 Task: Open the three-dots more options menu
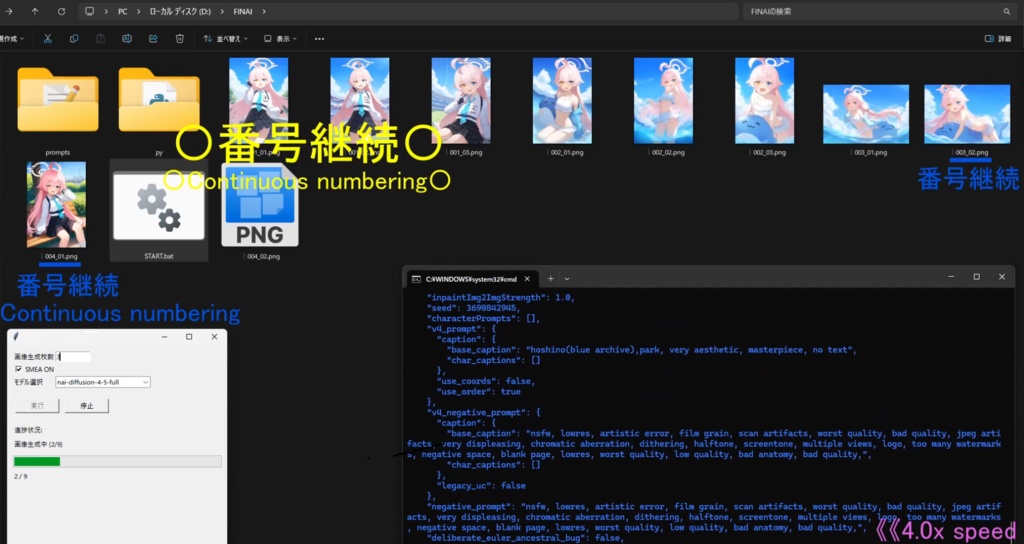319,39
